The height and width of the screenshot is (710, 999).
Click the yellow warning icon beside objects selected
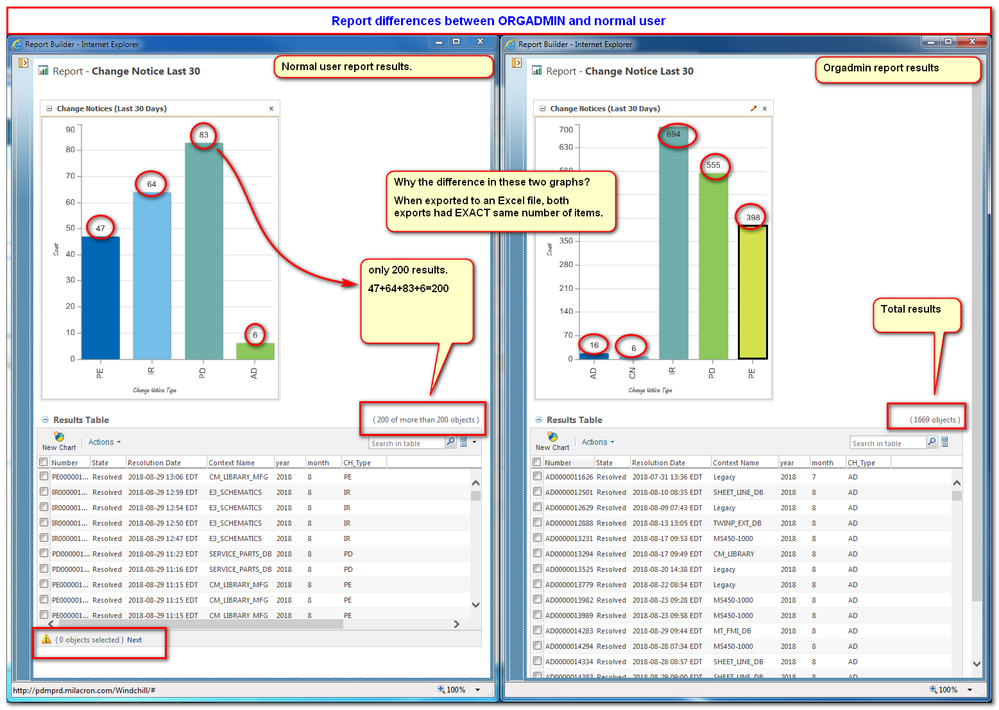[x=46, y=639]
